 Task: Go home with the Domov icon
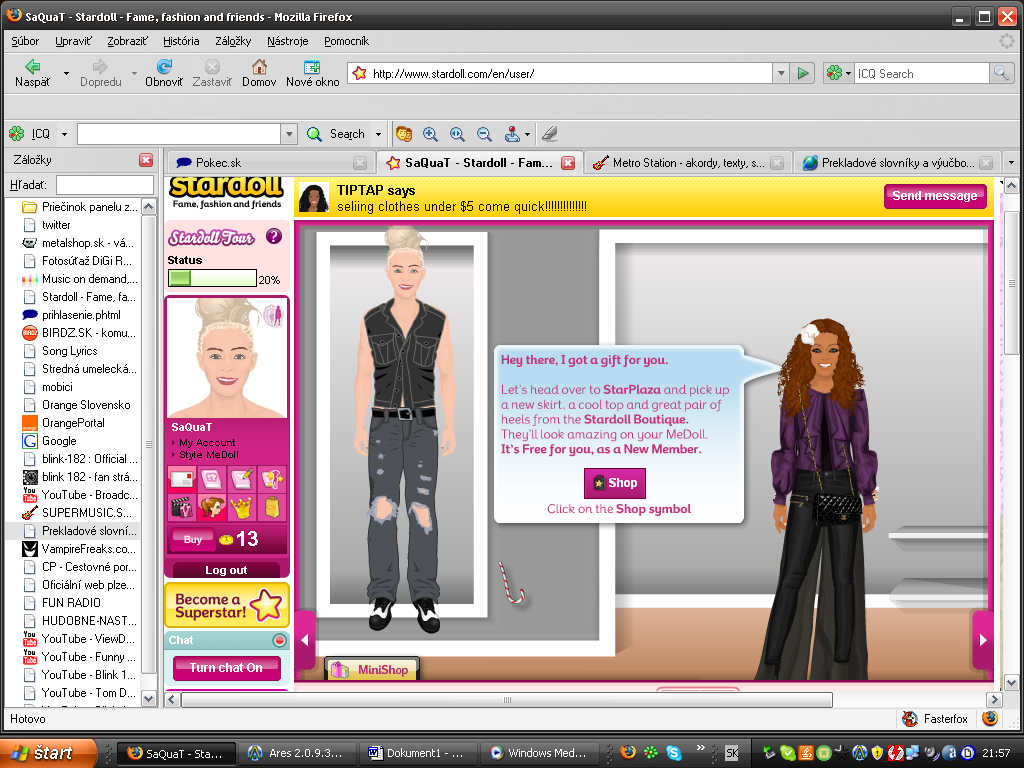click(x=259, y=73)
